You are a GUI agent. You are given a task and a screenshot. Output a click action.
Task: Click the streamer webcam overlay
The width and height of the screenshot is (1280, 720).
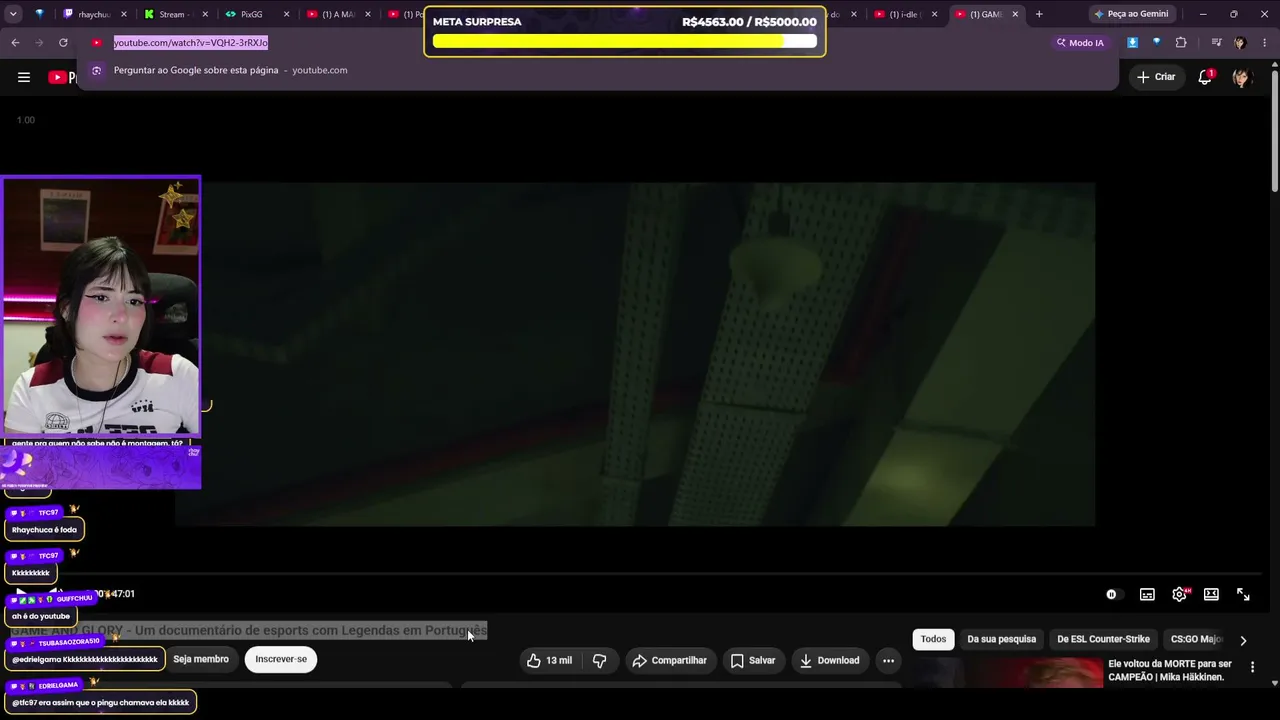[101, 306]
